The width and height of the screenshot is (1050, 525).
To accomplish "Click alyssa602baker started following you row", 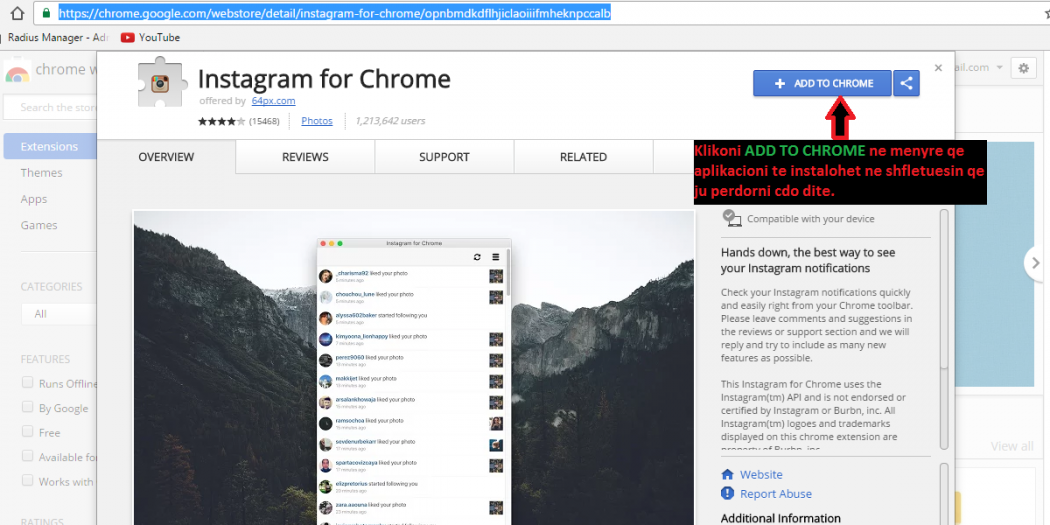I will pos(411,318).
